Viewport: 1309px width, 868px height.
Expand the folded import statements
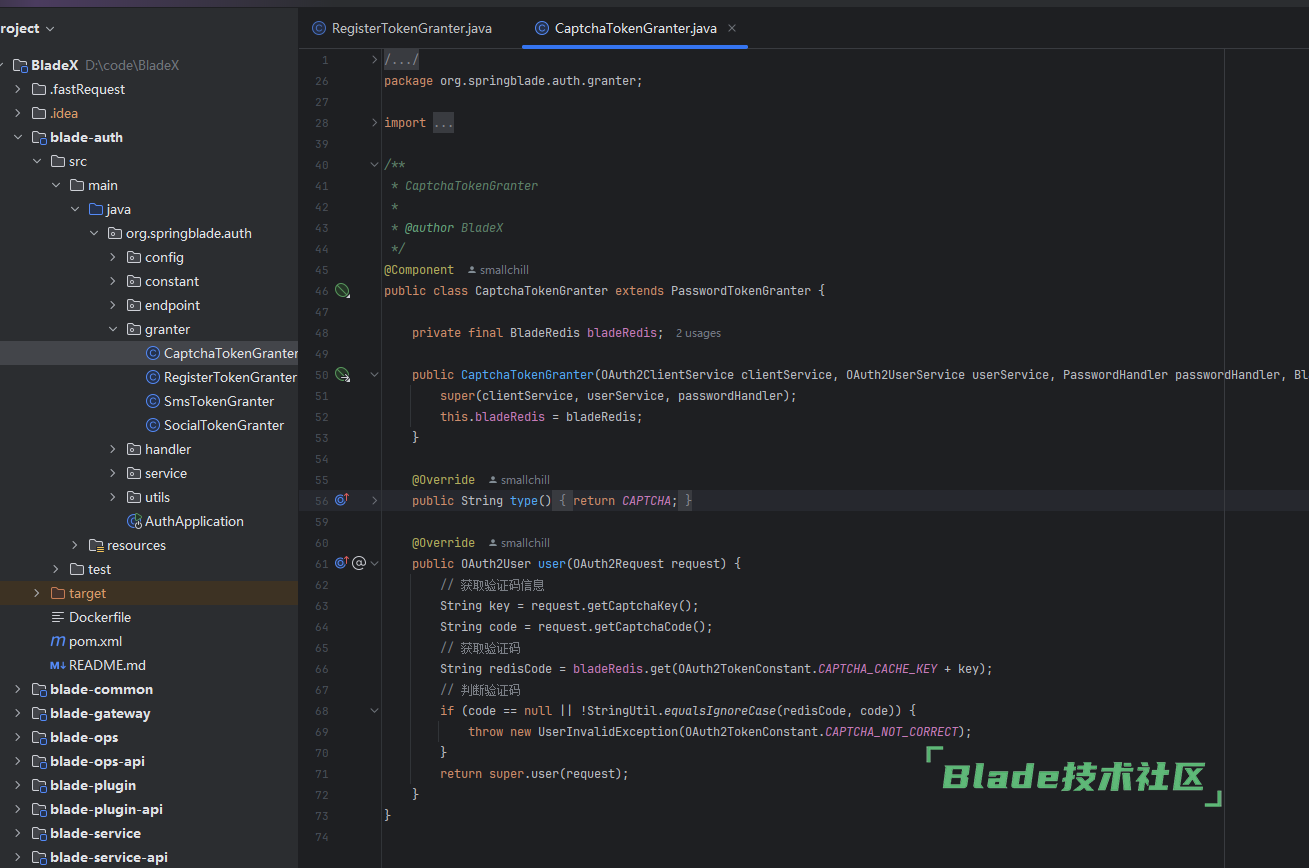[x=375, y=123]
